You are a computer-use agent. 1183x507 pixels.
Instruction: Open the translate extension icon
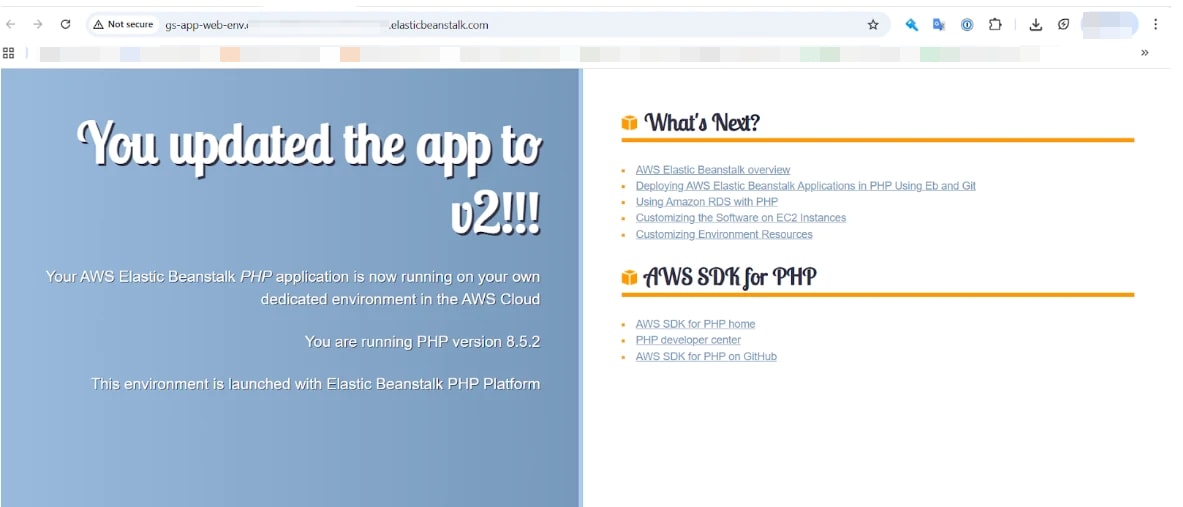click(x=939, y=25)
